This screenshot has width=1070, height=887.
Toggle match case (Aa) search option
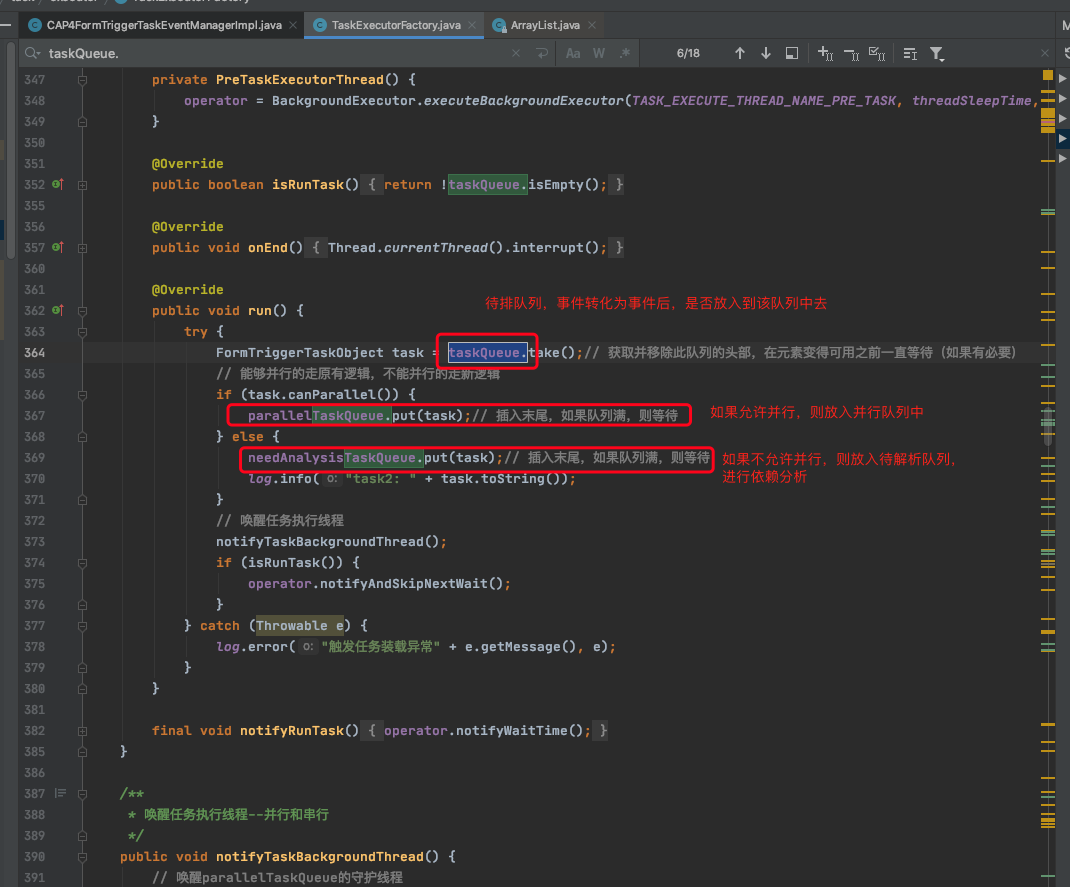[x=573, y=53]
